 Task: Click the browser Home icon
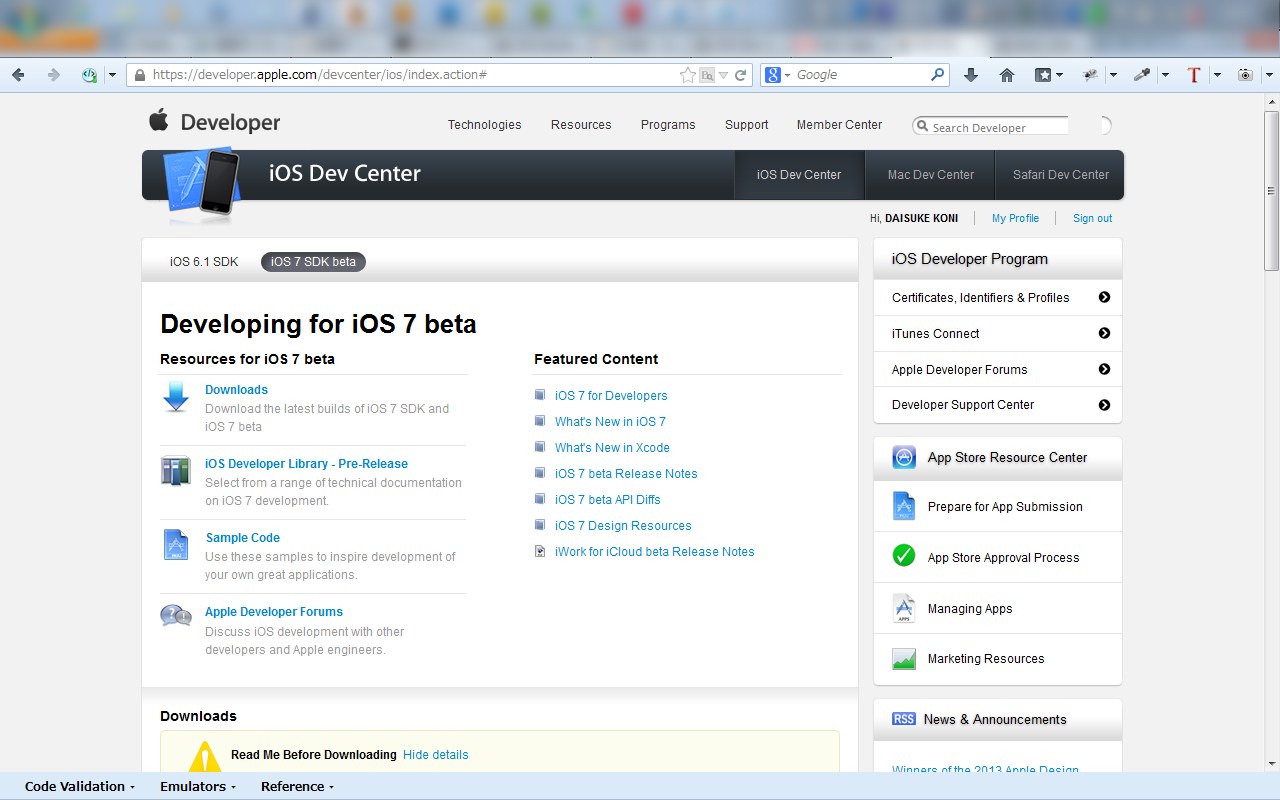tap(1007, 75)
